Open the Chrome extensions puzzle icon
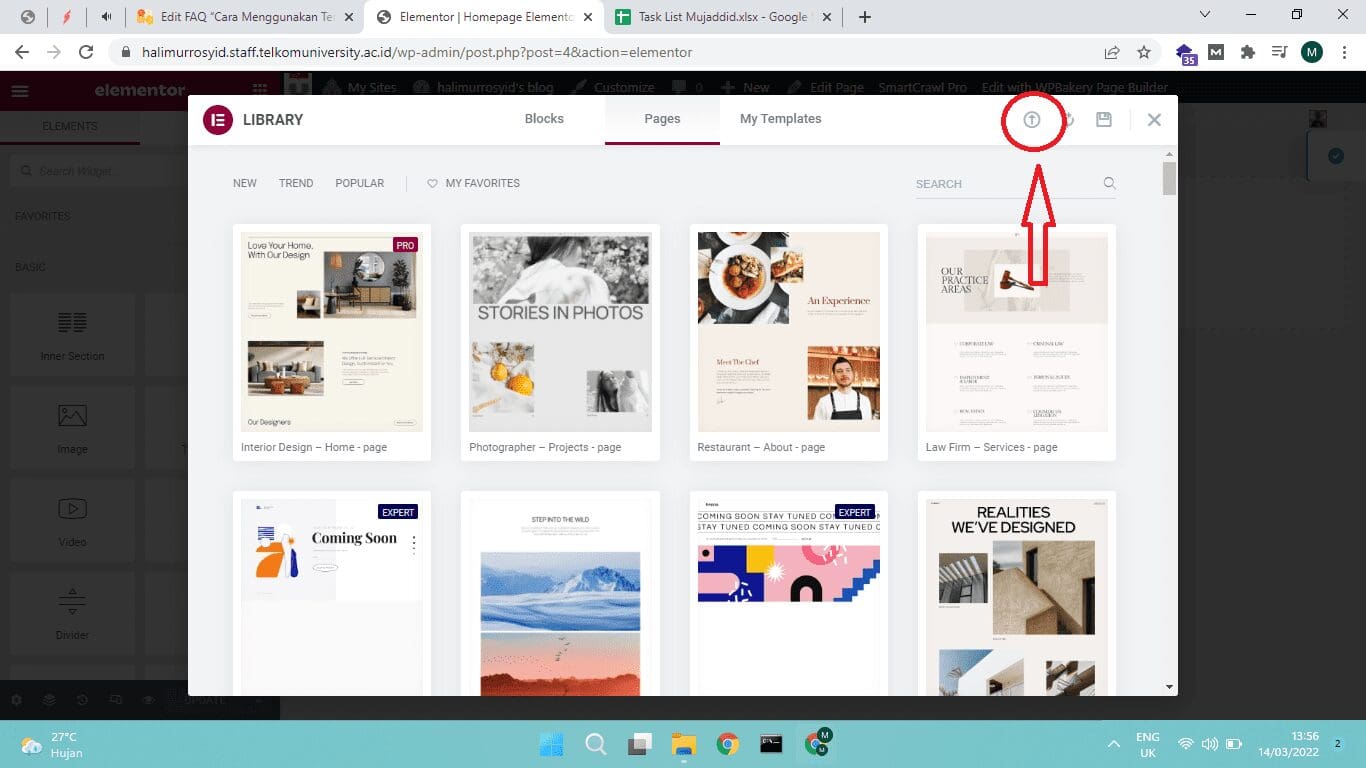Image resolution: width=1366 pixels, height=768 pixels. 1247,52
